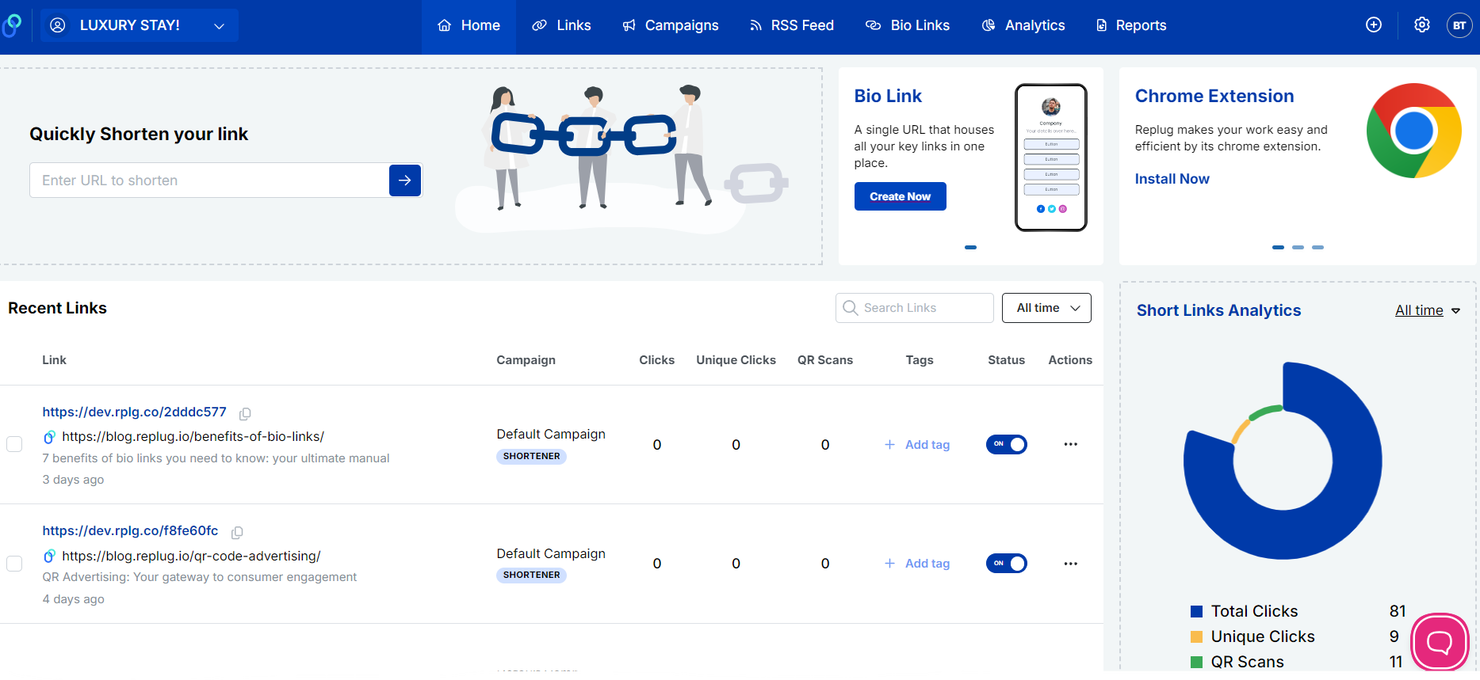Switch to the RSS Feed tab
1480x680 pixels.
(791, 25)
